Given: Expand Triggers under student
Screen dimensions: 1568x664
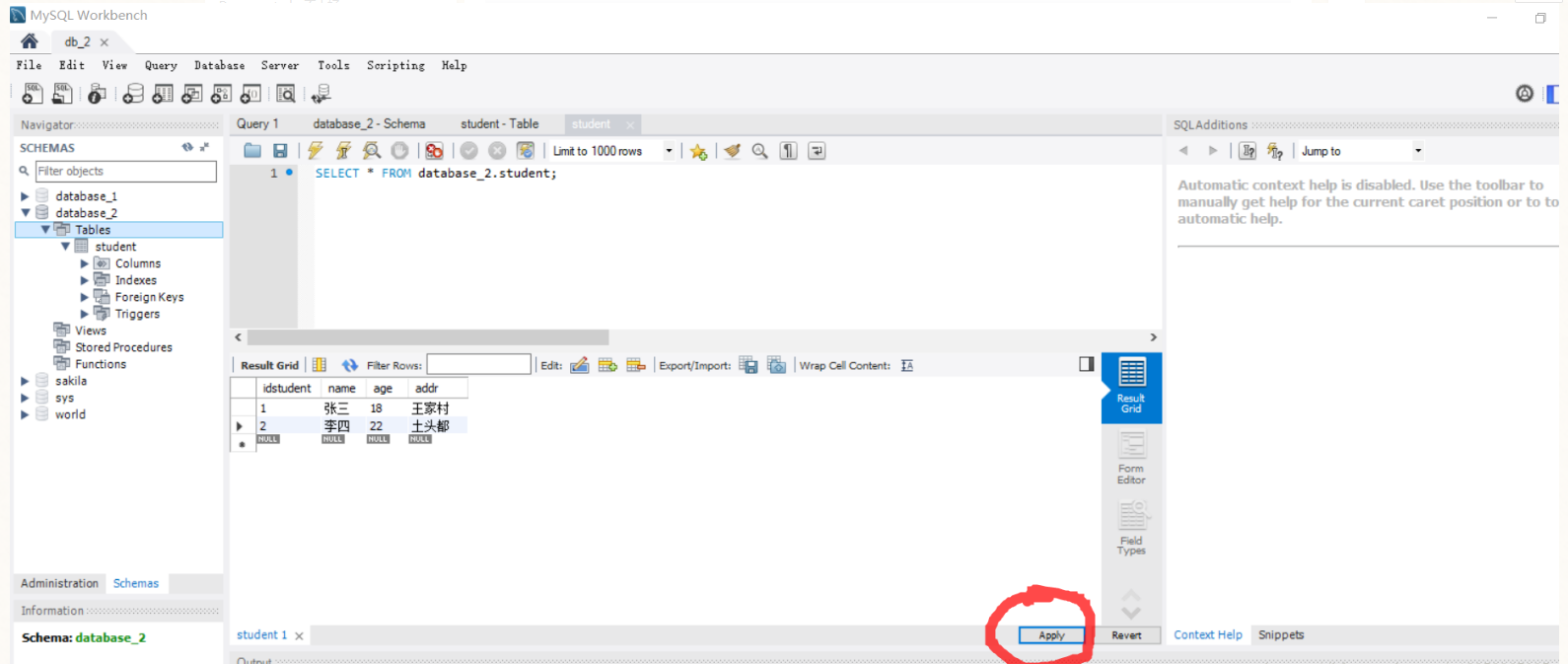Looking at the screenshot, I should 85,314.
